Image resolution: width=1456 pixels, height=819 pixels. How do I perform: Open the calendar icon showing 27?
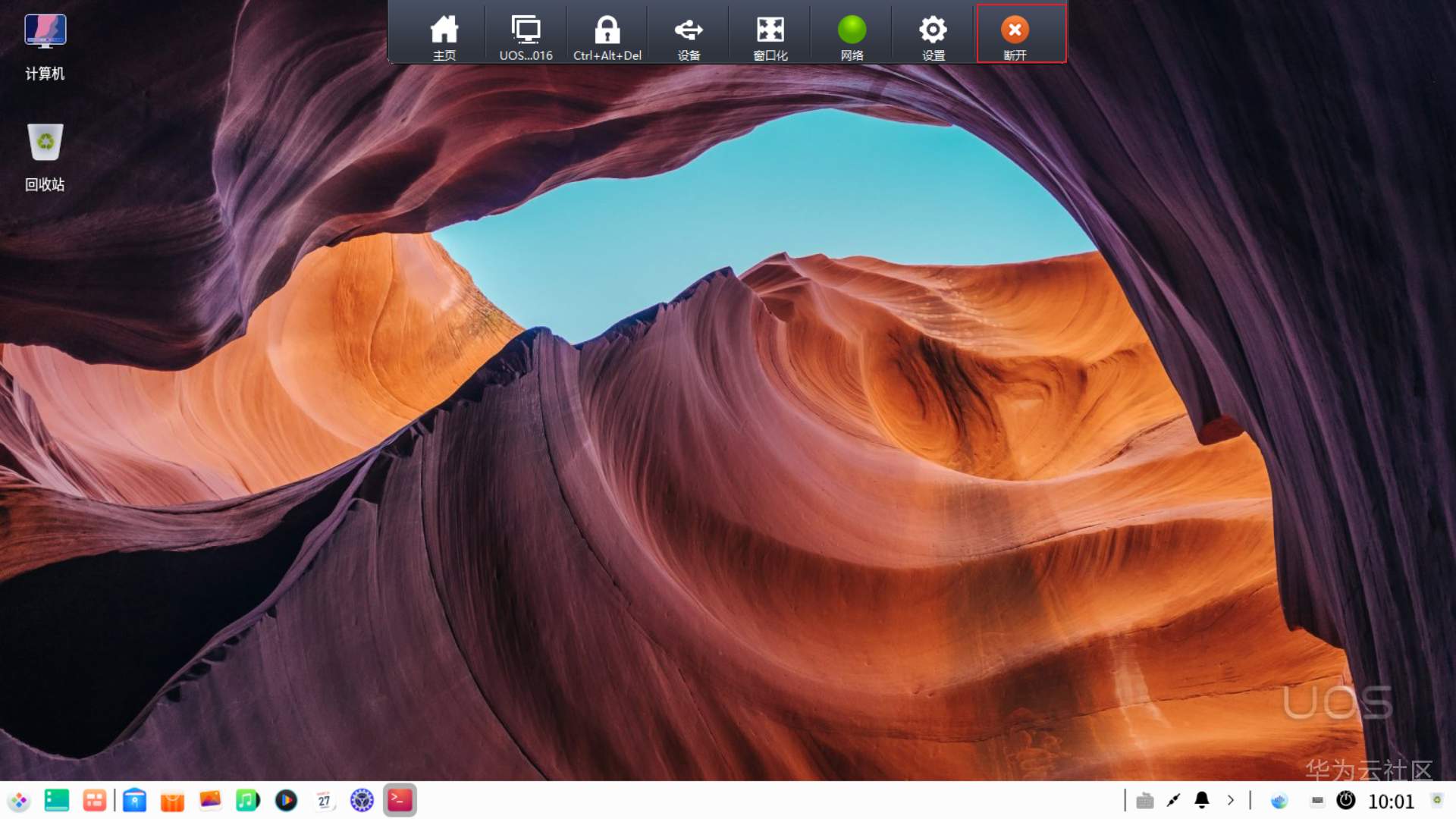(x=324, y=800)
